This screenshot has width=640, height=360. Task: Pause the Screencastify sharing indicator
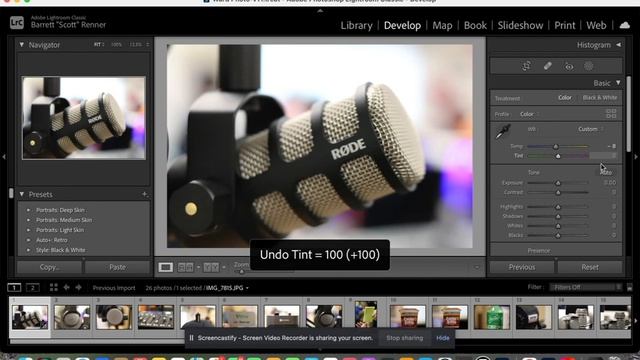coord(191,338)
